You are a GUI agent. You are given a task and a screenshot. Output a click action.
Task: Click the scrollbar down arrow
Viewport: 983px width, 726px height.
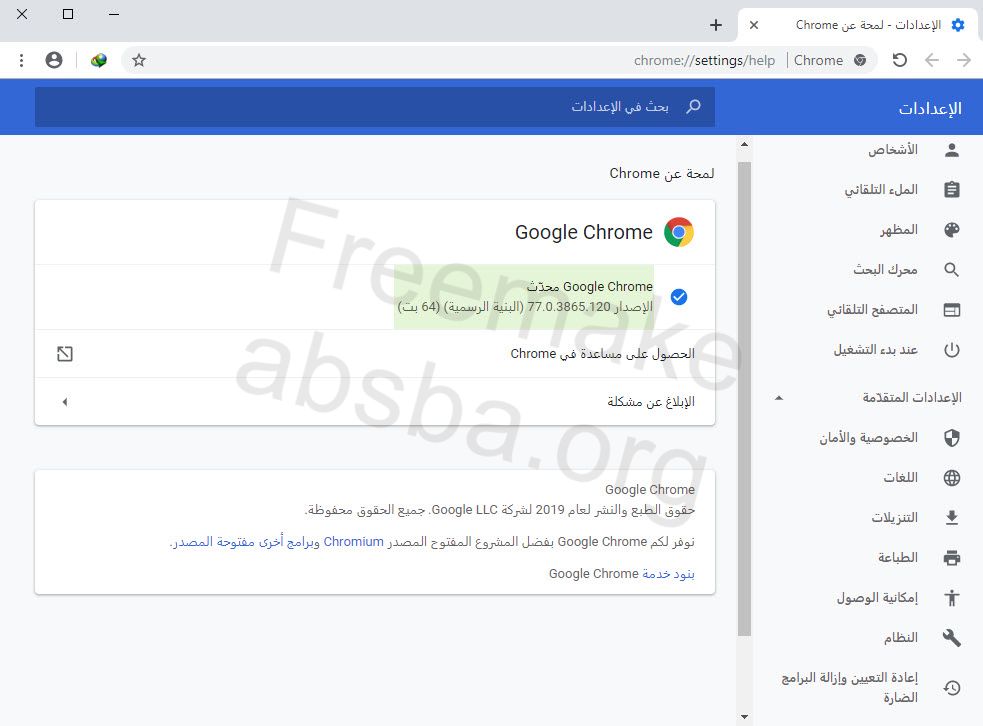click(744, 717)
